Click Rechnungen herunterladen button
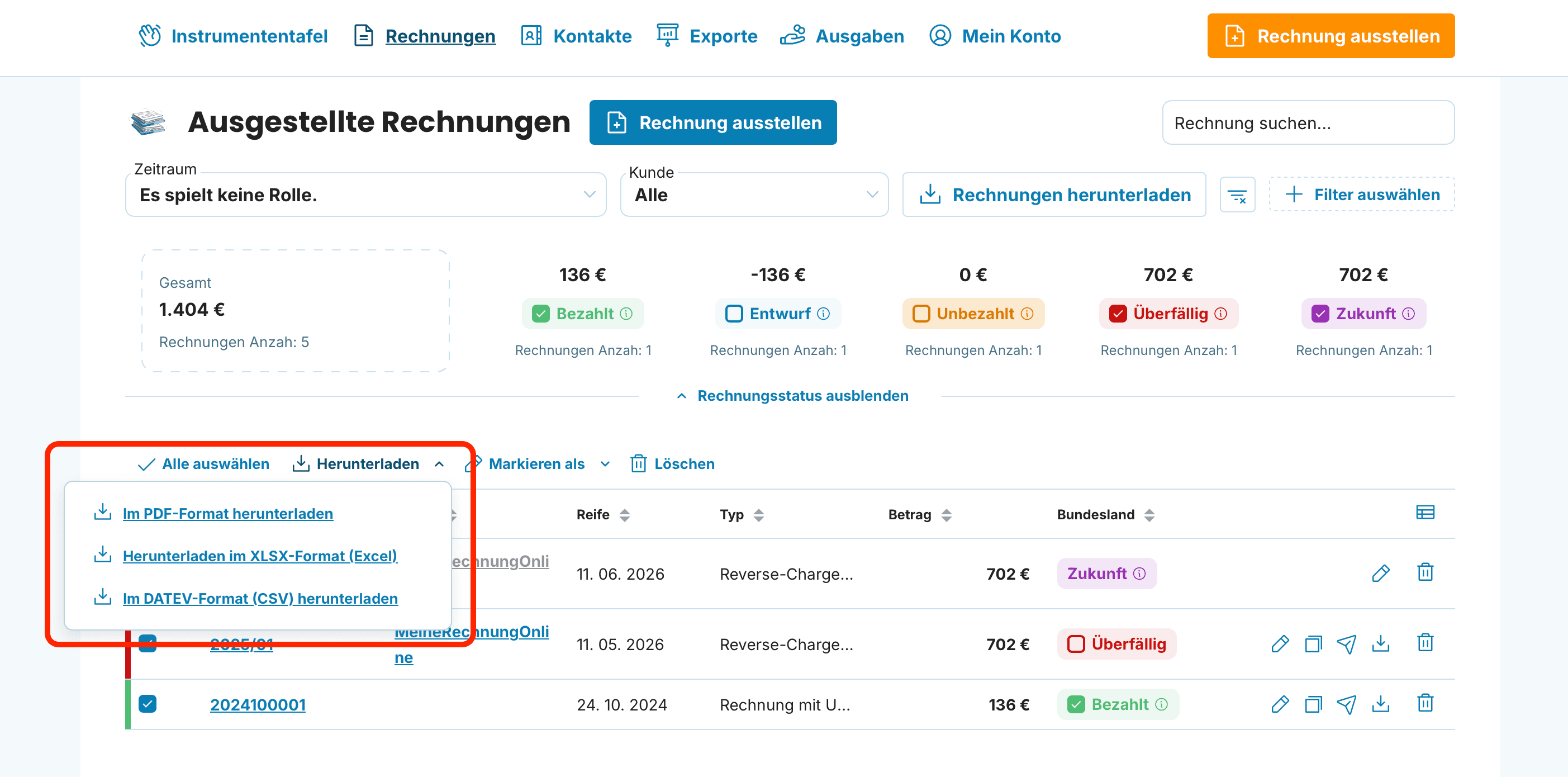The image size is (1568, 777). pyautogui.click(x=1054, y=195)
